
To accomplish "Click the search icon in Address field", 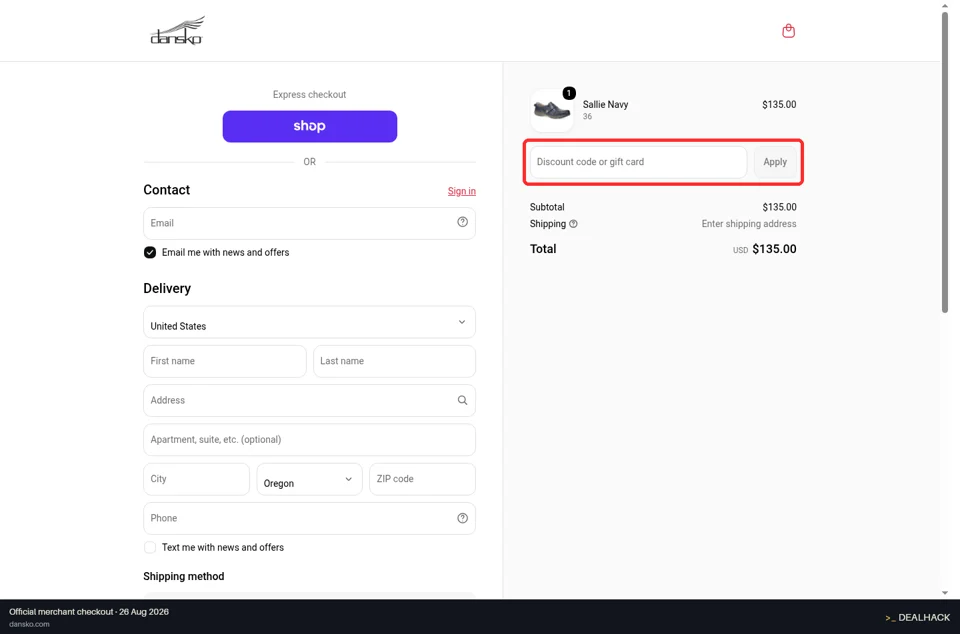I will 462,400.
